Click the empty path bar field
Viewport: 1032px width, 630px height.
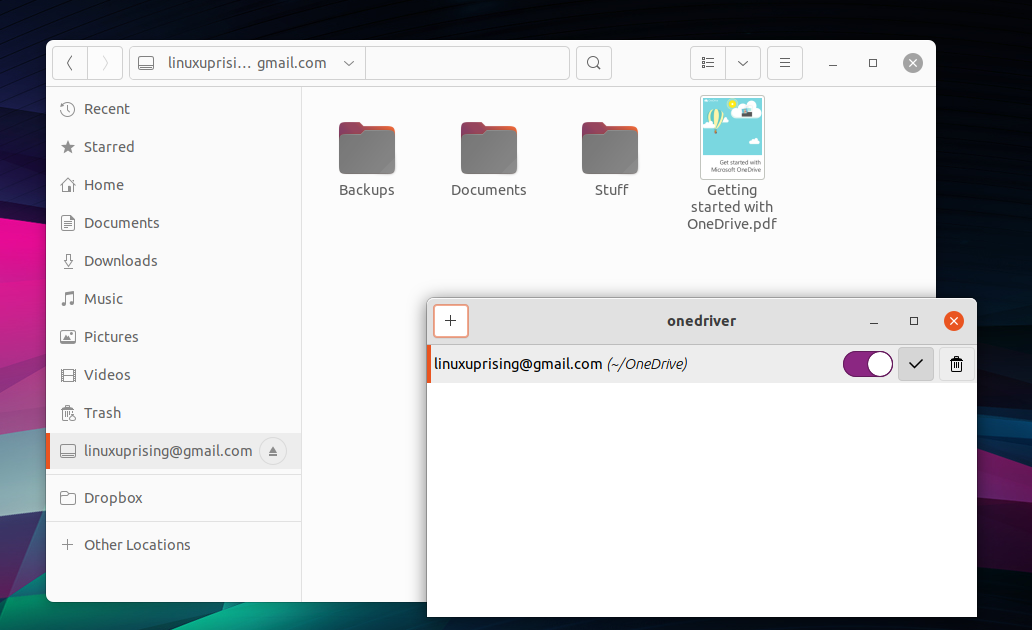click(467, 63)
